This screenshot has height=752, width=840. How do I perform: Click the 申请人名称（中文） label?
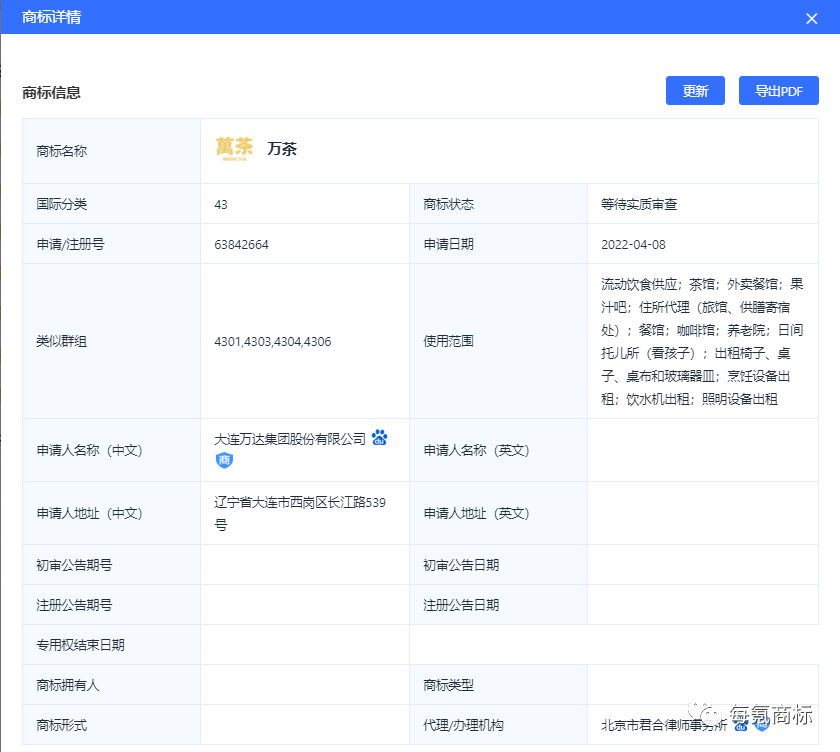click(x=89, y=450)
